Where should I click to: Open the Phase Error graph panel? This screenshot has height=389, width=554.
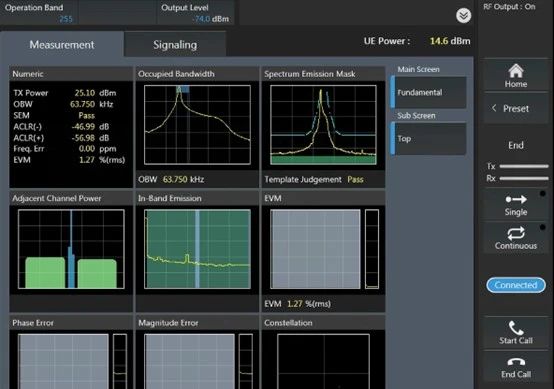coord(63,361)
